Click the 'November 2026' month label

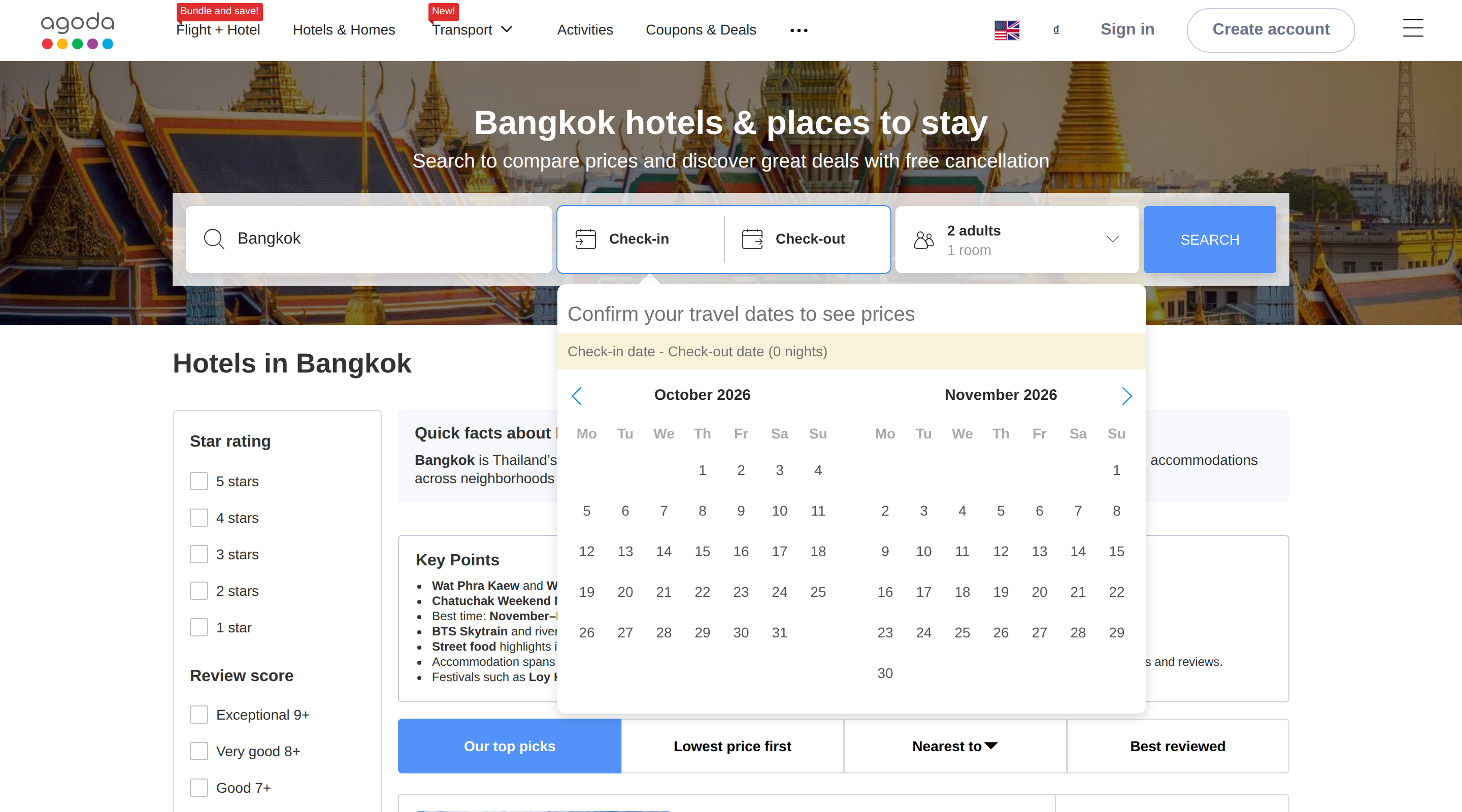1000,395
